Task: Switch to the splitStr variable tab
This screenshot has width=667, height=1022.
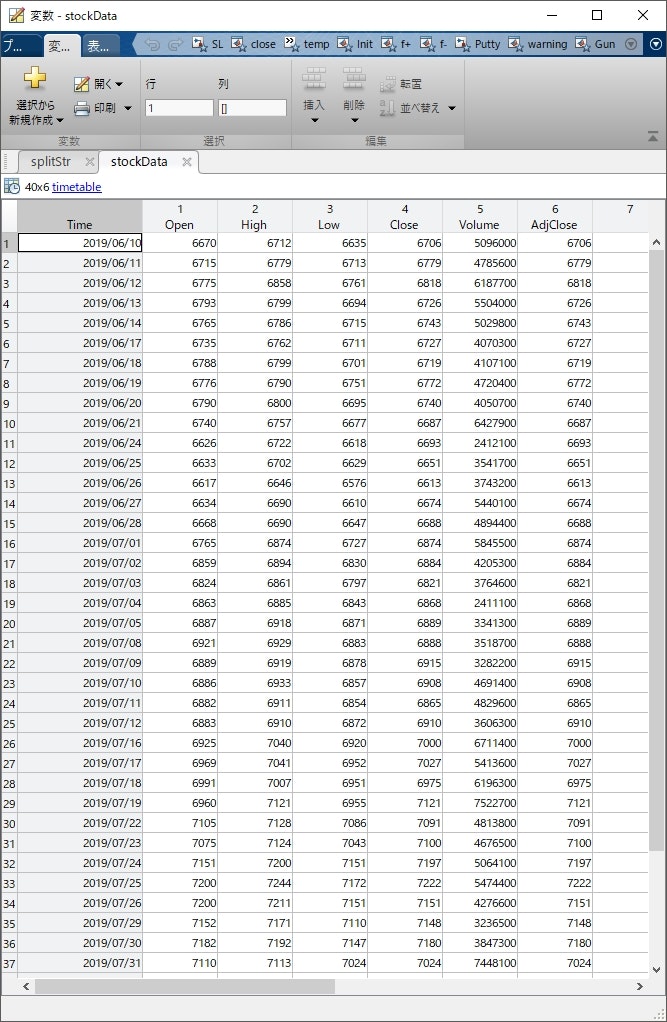Action: (x=50, y=162)
